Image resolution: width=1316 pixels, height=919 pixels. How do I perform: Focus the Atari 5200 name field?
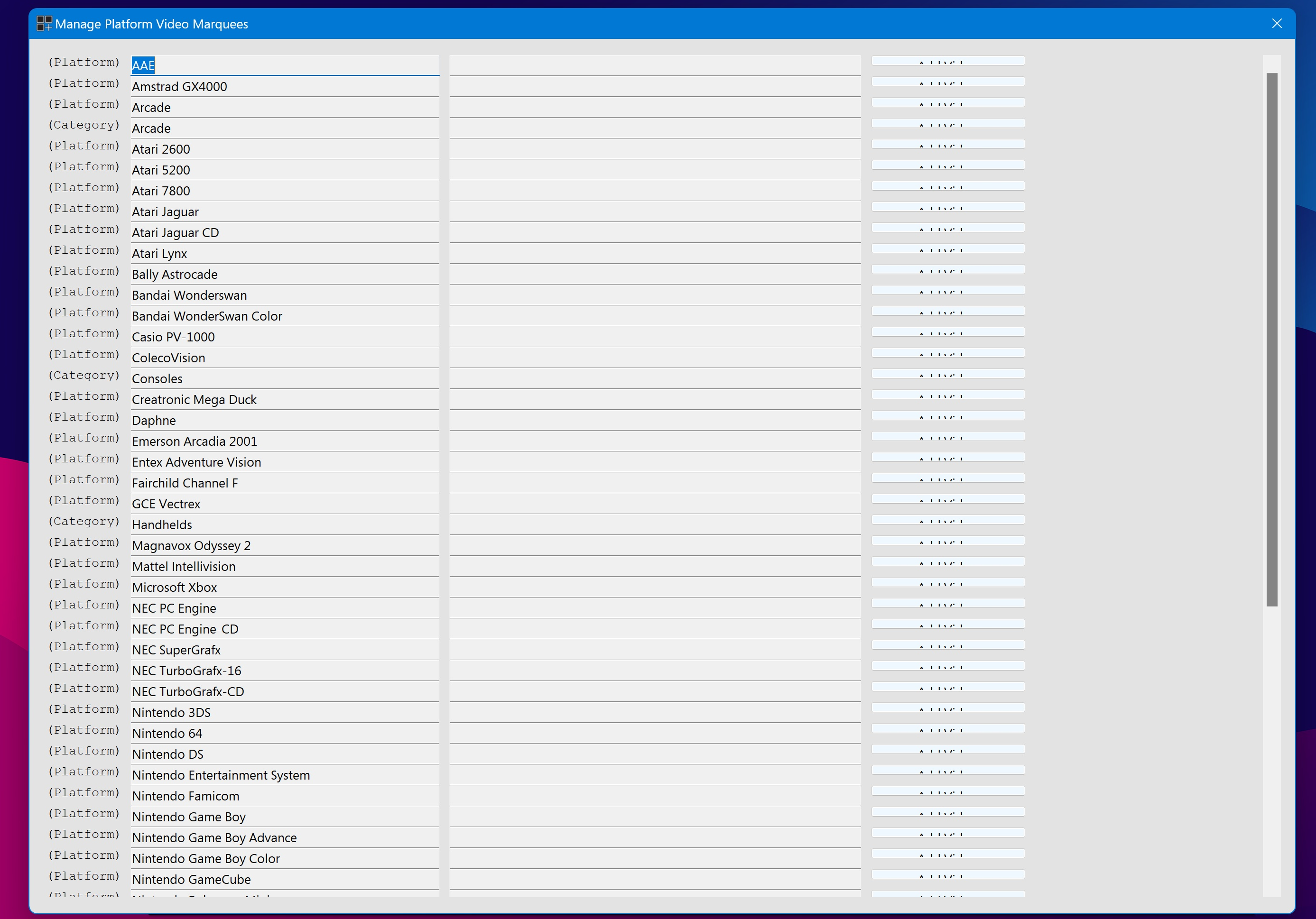coord(285,170)
